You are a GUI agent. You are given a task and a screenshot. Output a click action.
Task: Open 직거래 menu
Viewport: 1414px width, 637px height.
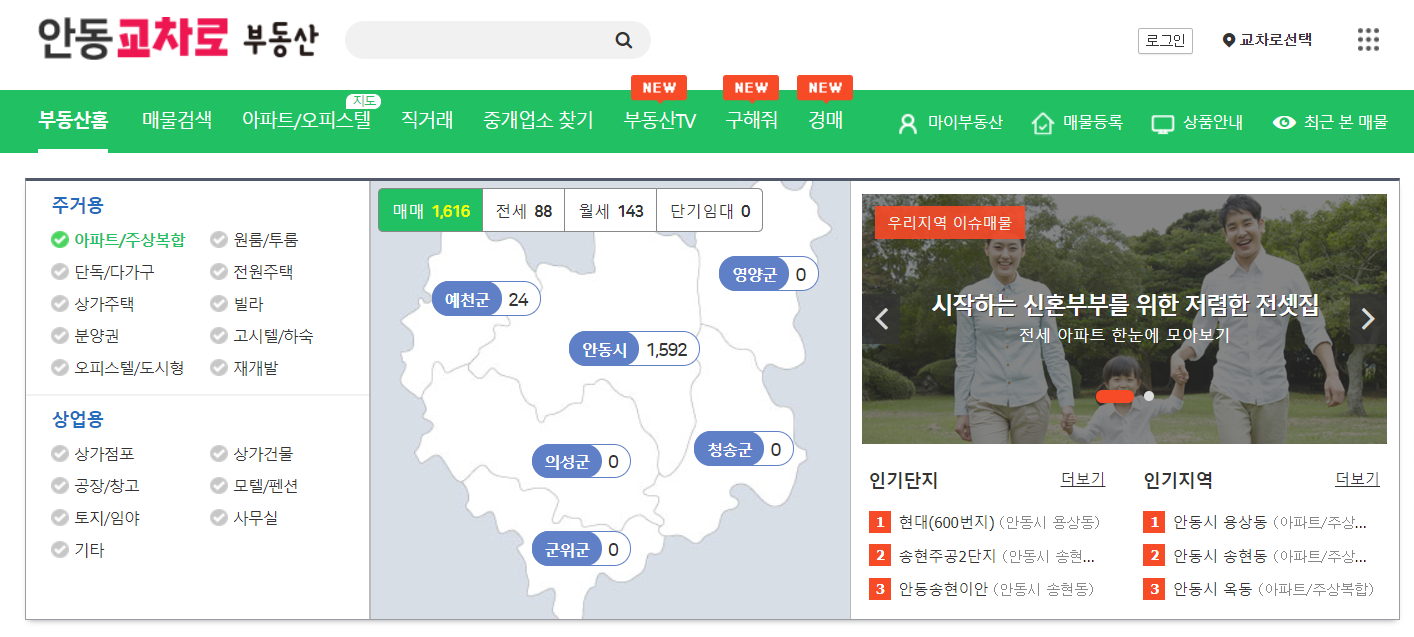(427, 121)
